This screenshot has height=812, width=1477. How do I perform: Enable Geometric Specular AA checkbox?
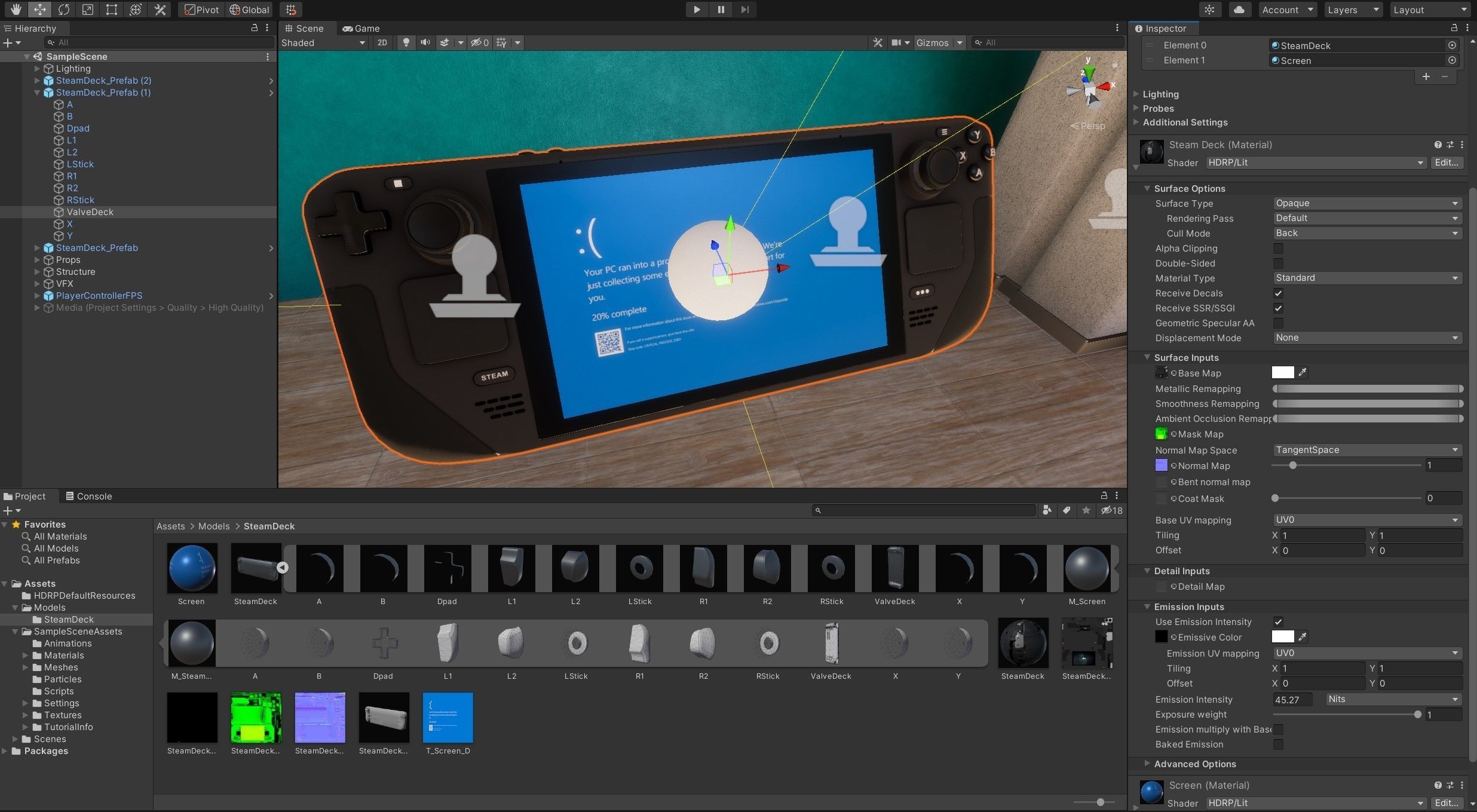tap(1278, 323)
